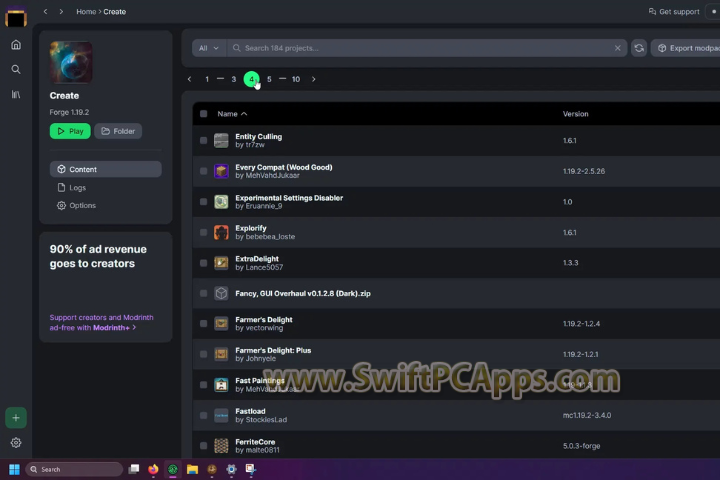Click the Version column header
720x480 pixels.
click(575, 113)
